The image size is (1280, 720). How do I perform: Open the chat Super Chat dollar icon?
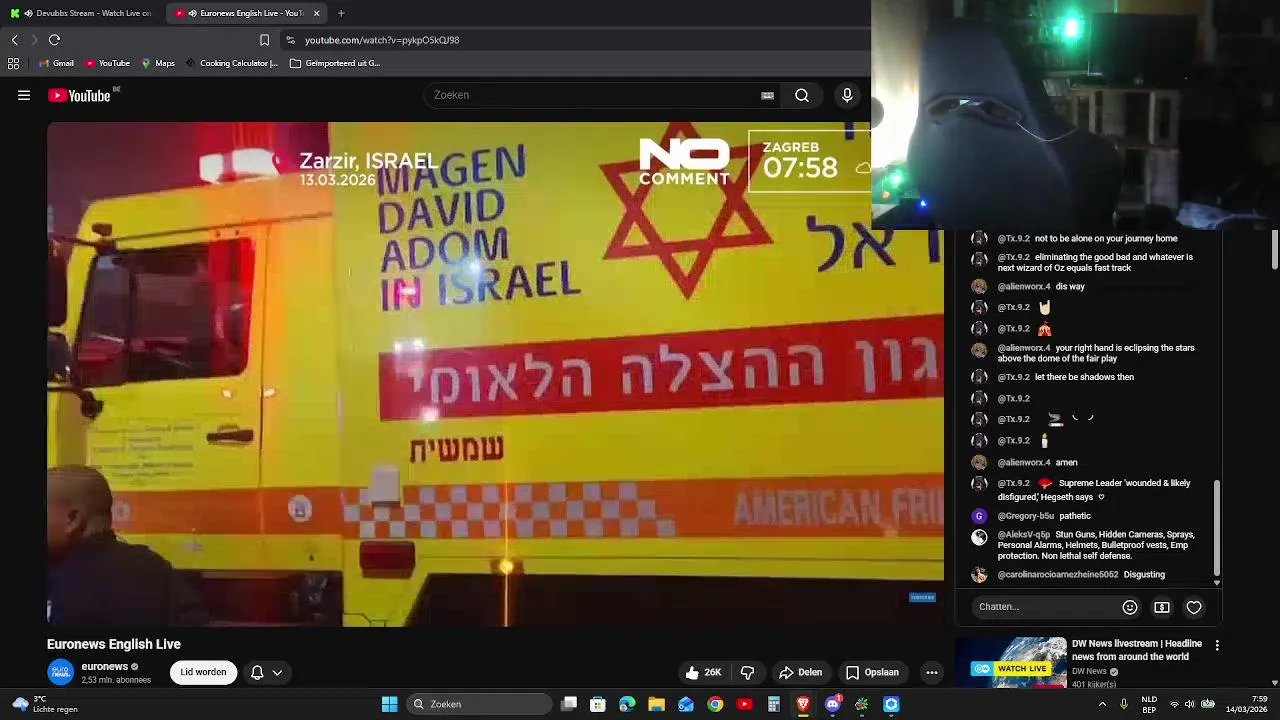click(1162, 607)
